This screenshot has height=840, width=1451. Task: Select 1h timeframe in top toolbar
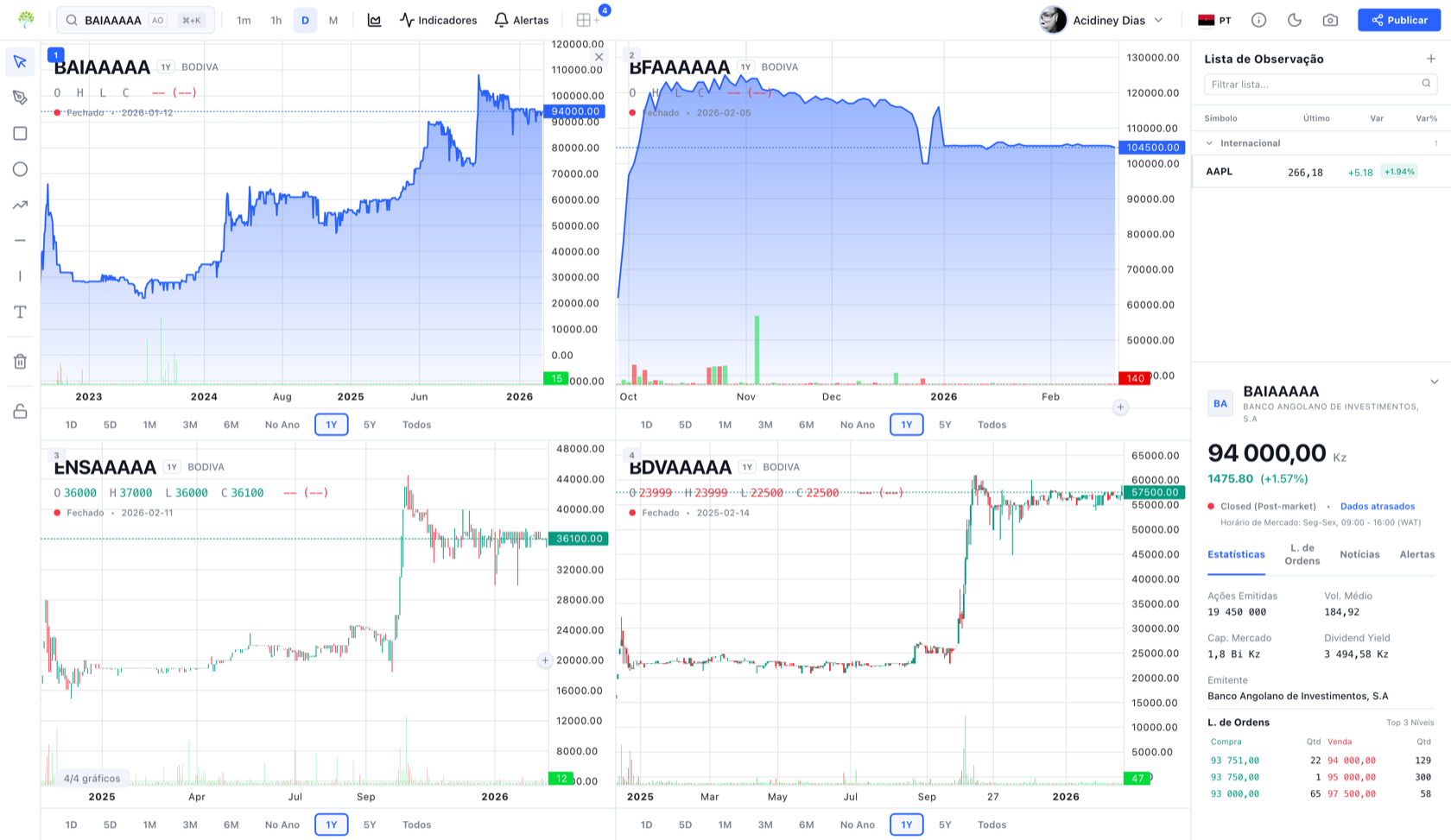click(x=276, y=20)
